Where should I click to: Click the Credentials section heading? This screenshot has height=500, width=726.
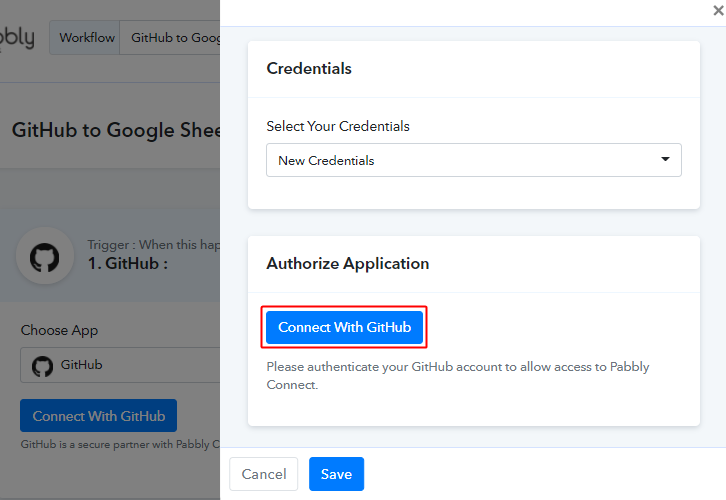click(x=309, y=69)
